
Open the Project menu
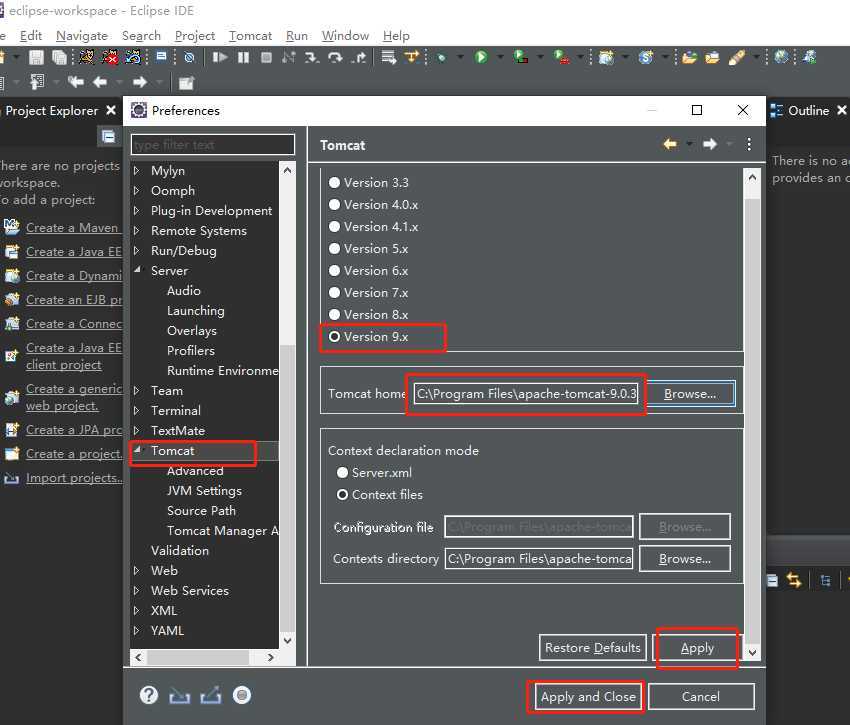[x=195, y=36]
